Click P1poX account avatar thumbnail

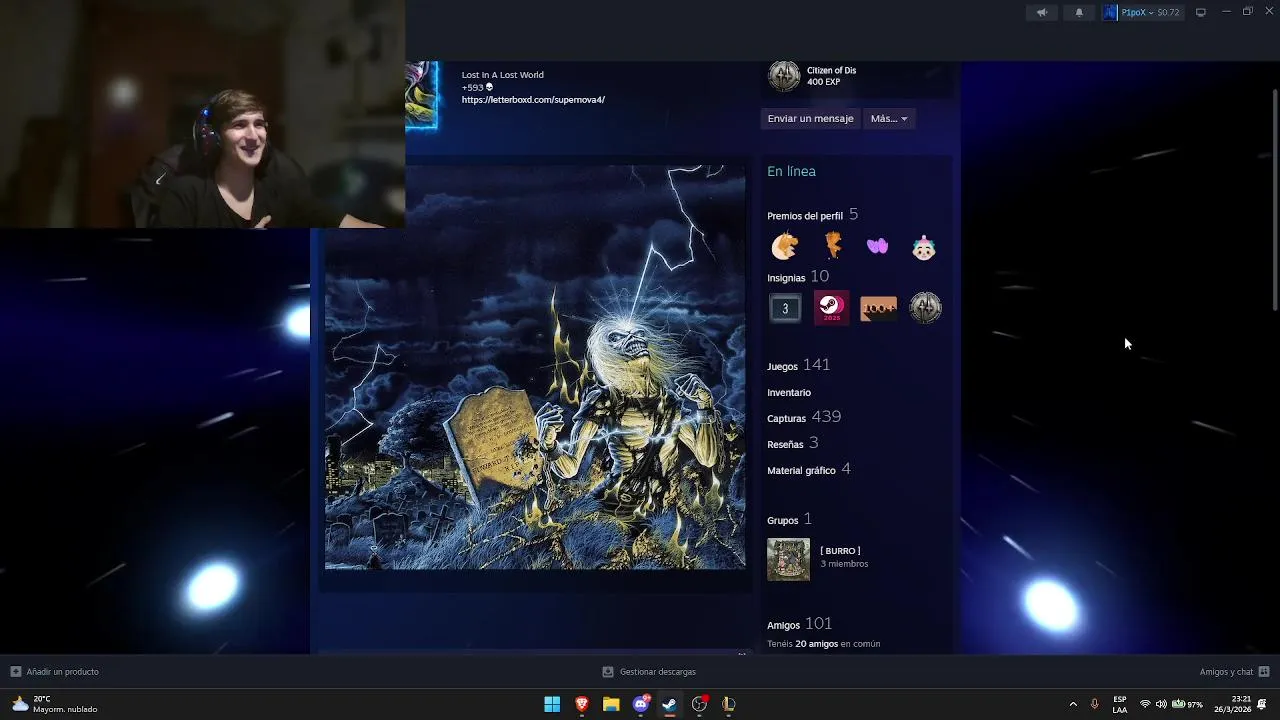[1110, 12]
